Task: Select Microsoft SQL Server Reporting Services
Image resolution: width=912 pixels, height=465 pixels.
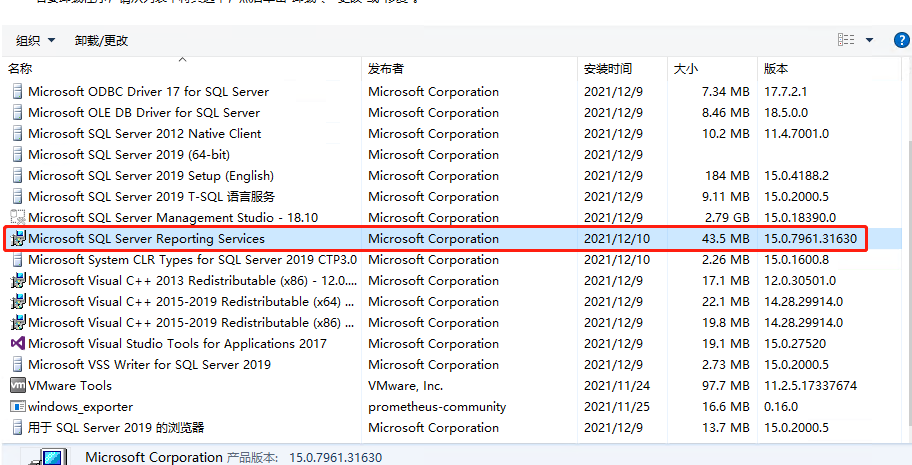Action: [146, 238]
